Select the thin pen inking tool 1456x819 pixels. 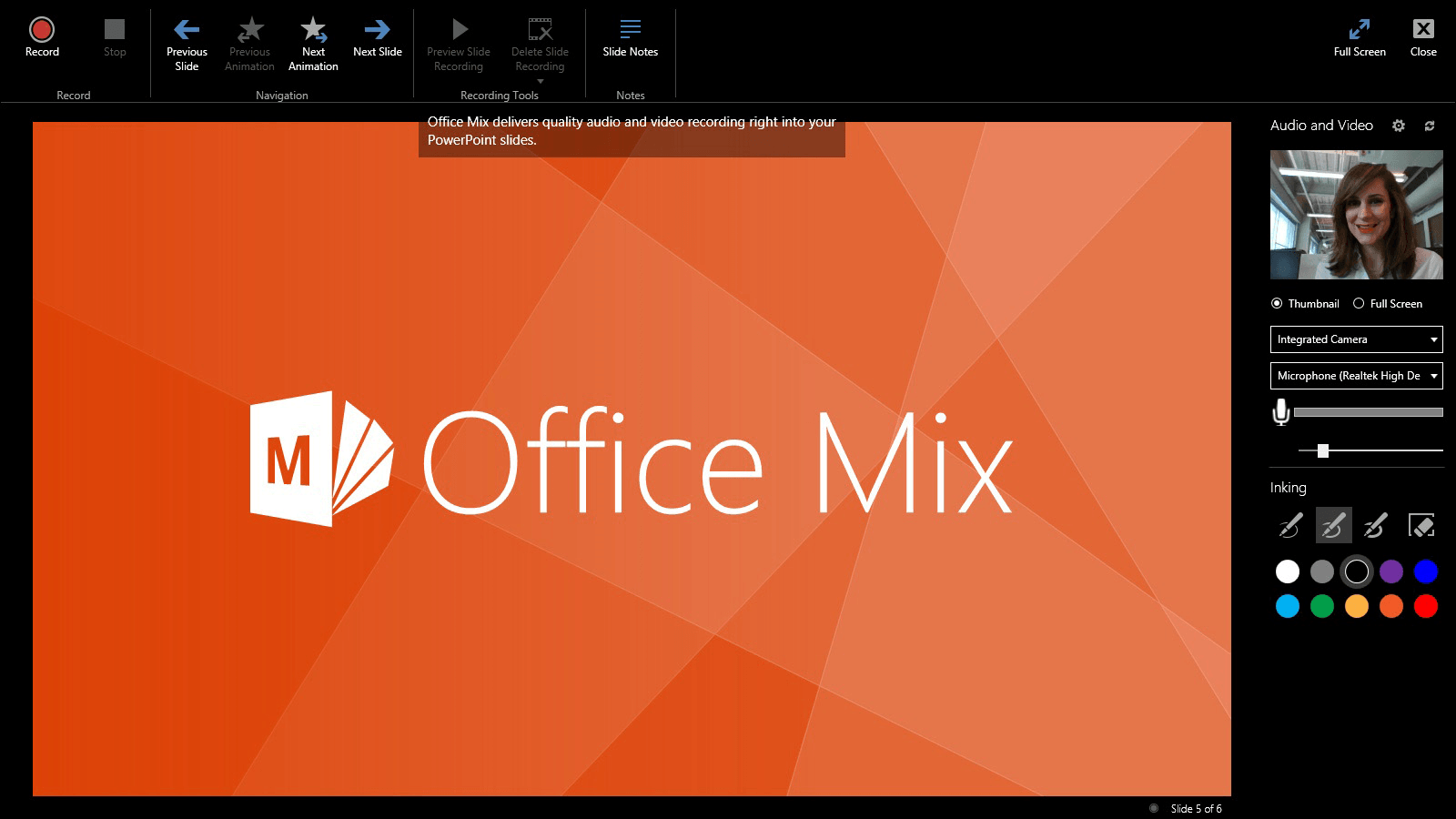click(1288, 526)
